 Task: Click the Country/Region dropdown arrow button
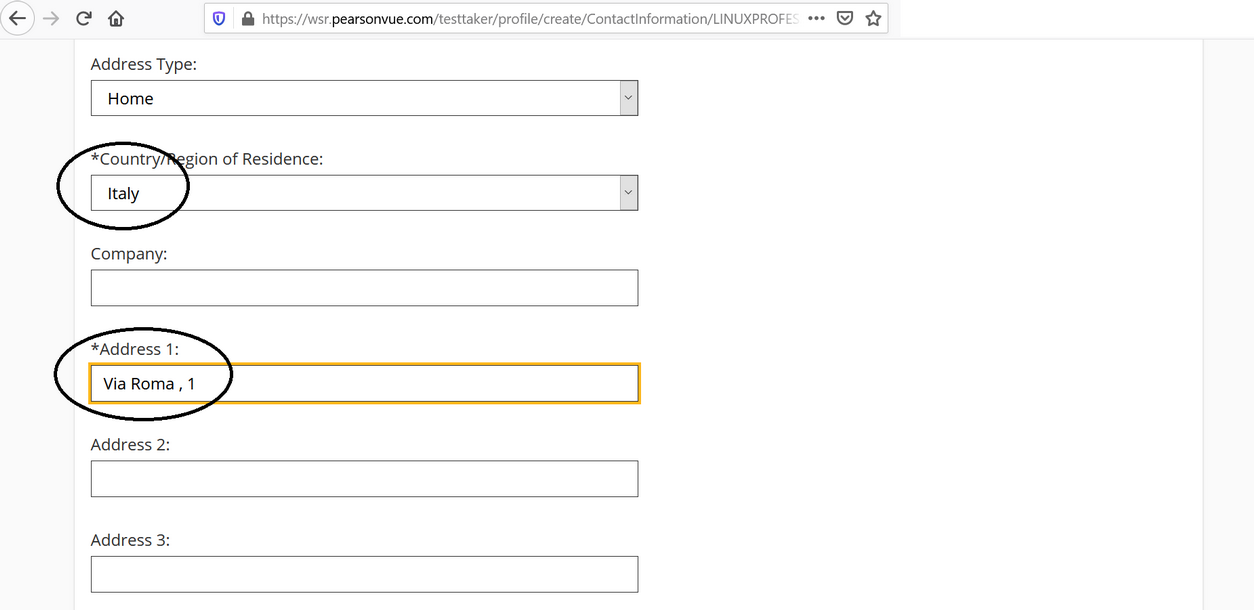point(628,193)
